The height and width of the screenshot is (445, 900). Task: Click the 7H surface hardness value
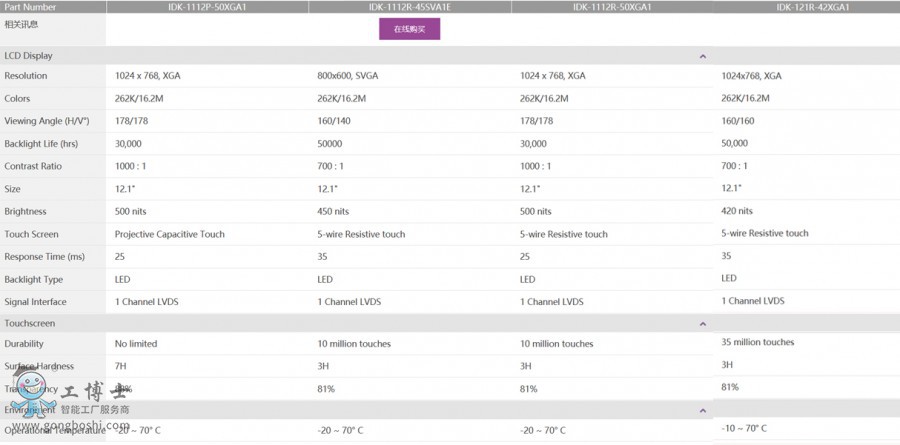122,366
